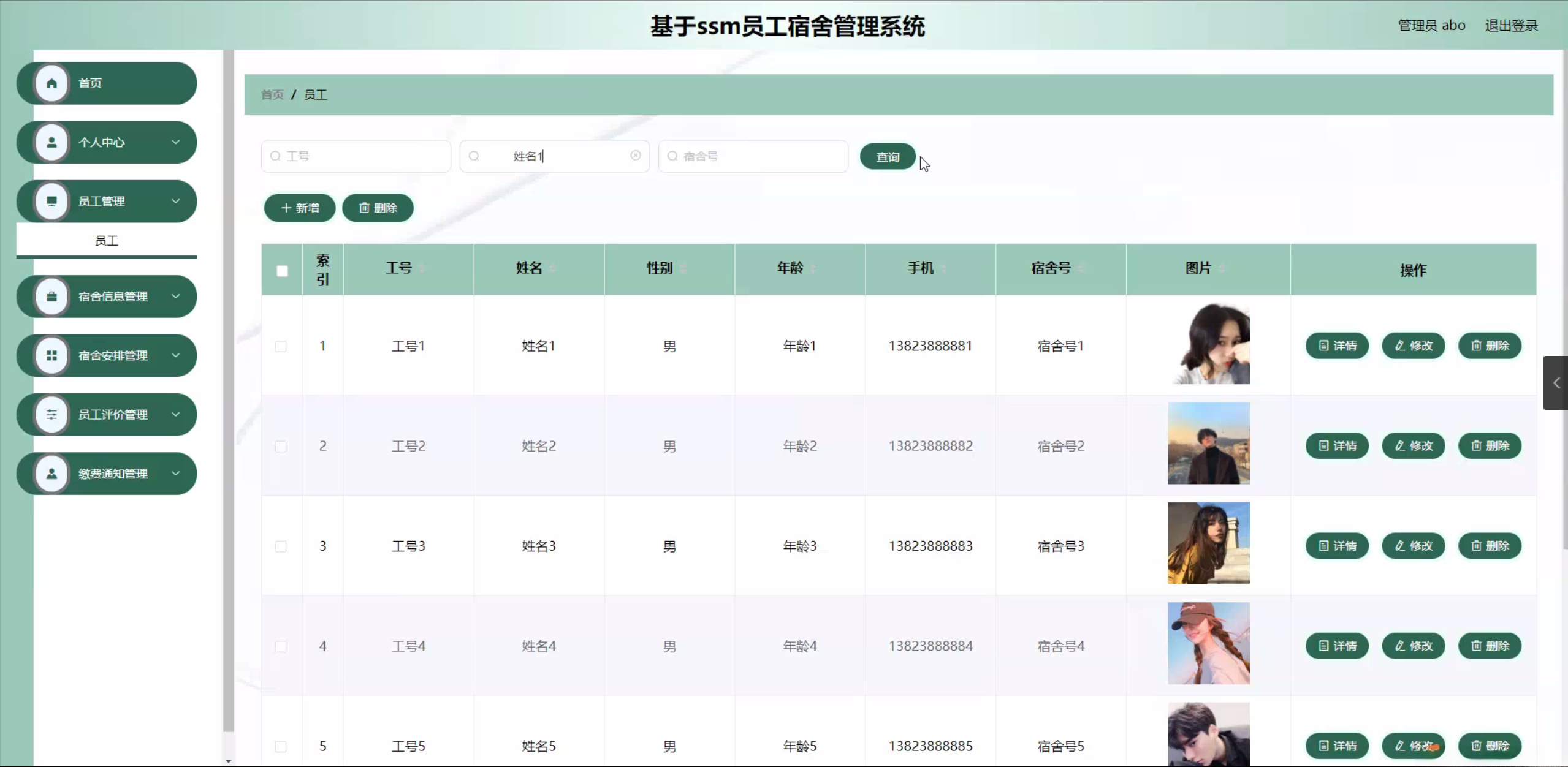
Task: Click the 宿舍安排管理 grid icon
Action: tap(52, 355)
